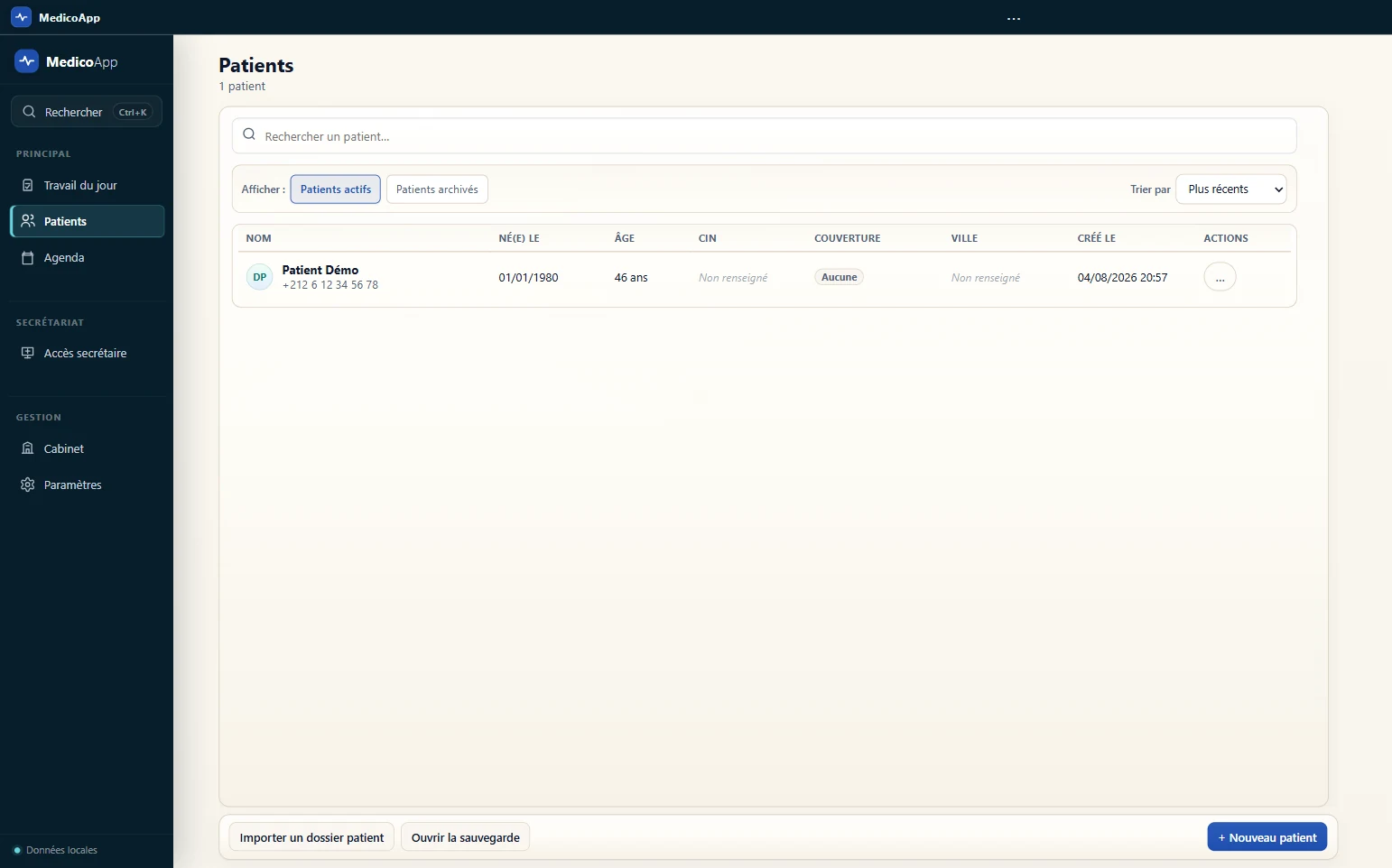The image size is (1392, 868).
Task: Create a new patient with Nouveau patient
Action: 1267,837
